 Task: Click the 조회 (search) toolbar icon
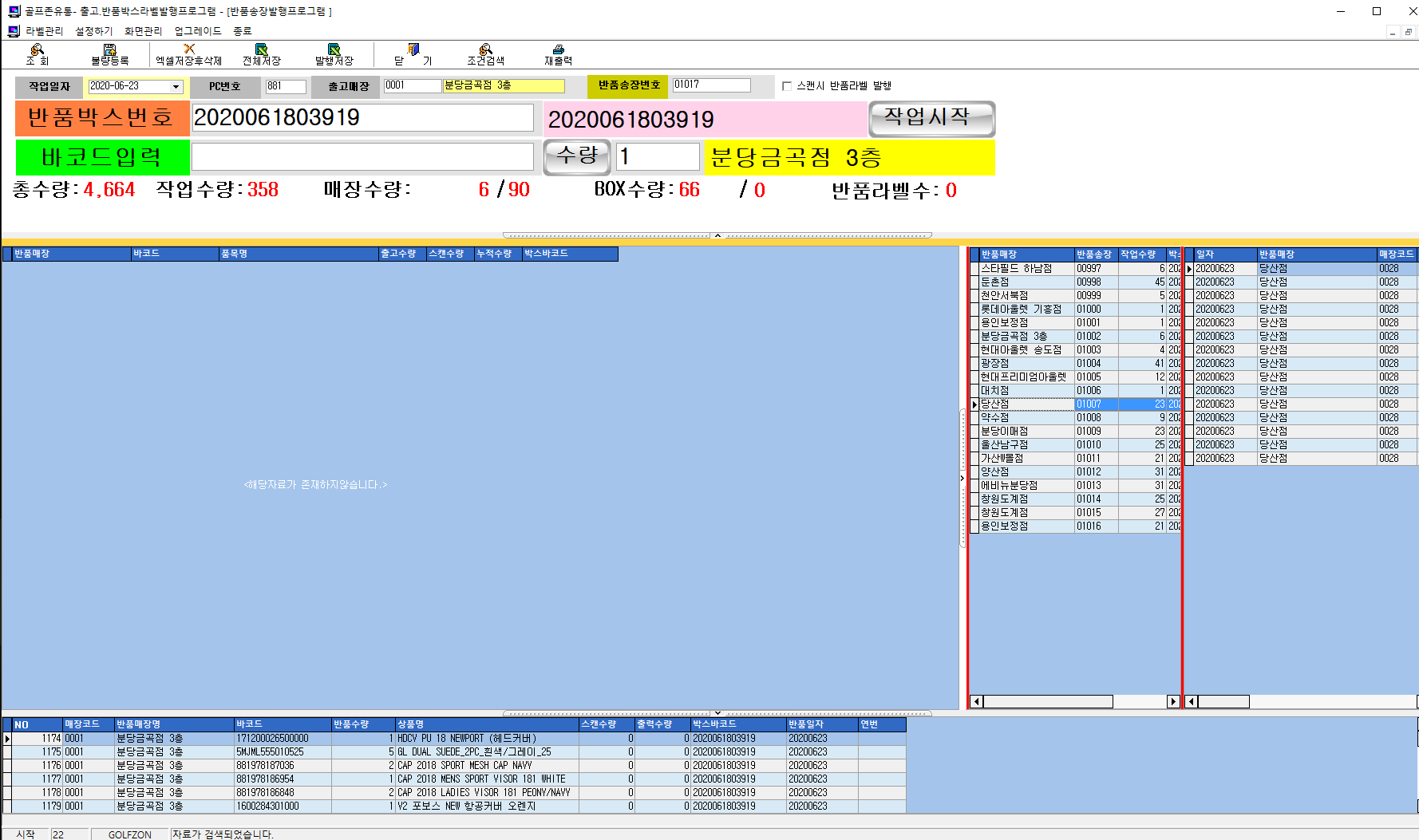(x=37, y=50)
